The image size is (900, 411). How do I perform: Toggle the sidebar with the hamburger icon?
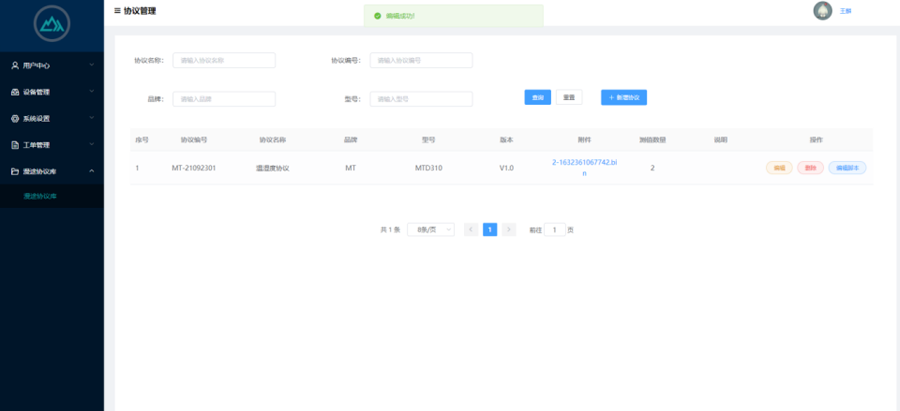click(x=117, y=11)
